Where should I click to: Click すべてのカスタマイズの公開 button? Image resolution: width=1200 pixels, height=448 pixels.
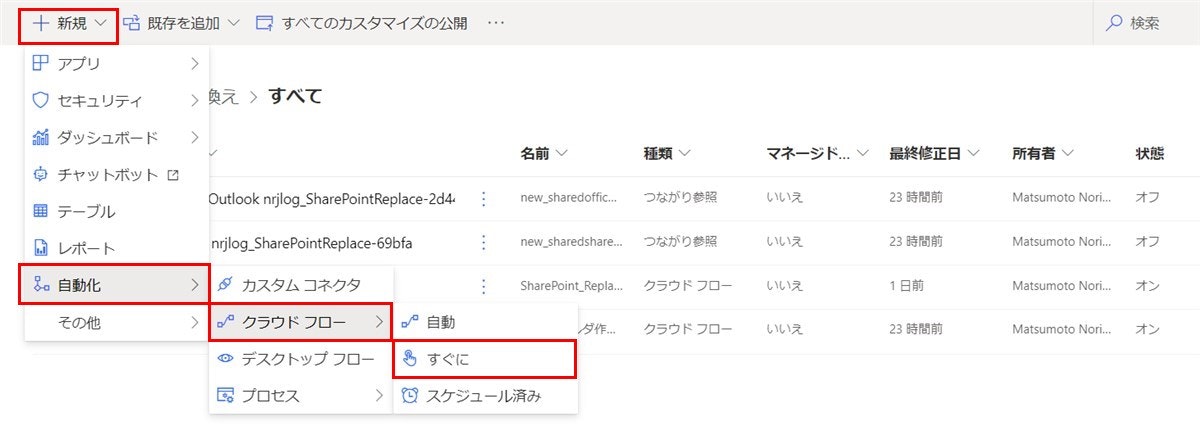coord(362,22)
